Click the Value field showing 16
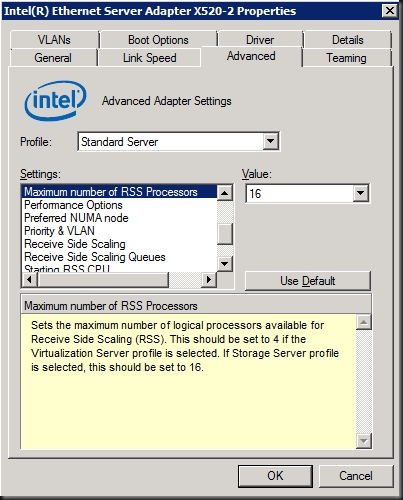This screenshot has height=500, width=403. [307, 193]
